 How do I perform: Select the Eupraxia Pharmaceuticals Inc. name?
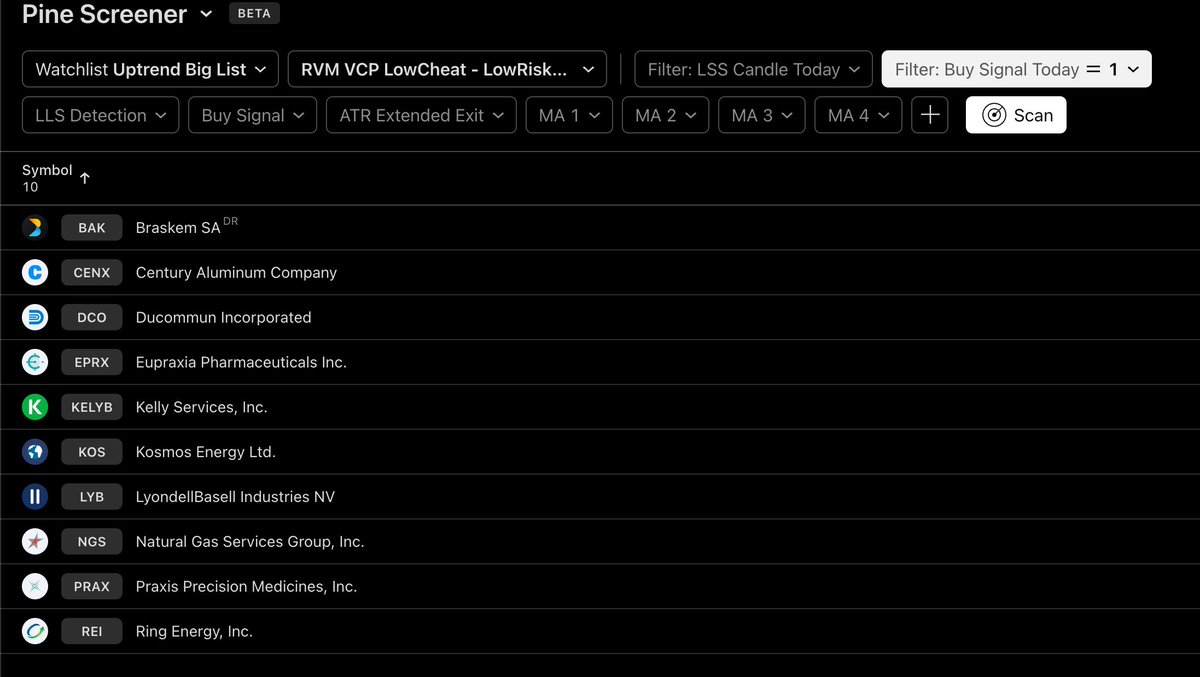(241, 362)
